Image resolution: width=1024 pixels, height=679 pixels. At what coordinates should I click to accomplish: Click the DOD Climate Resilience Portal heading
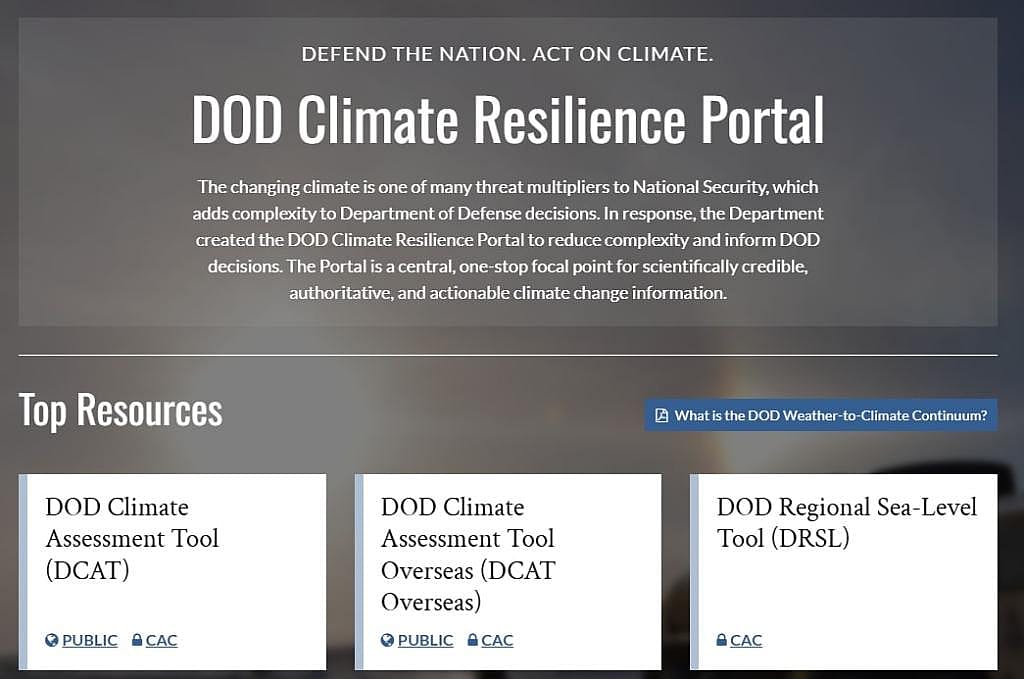click(x=507, y=119)
